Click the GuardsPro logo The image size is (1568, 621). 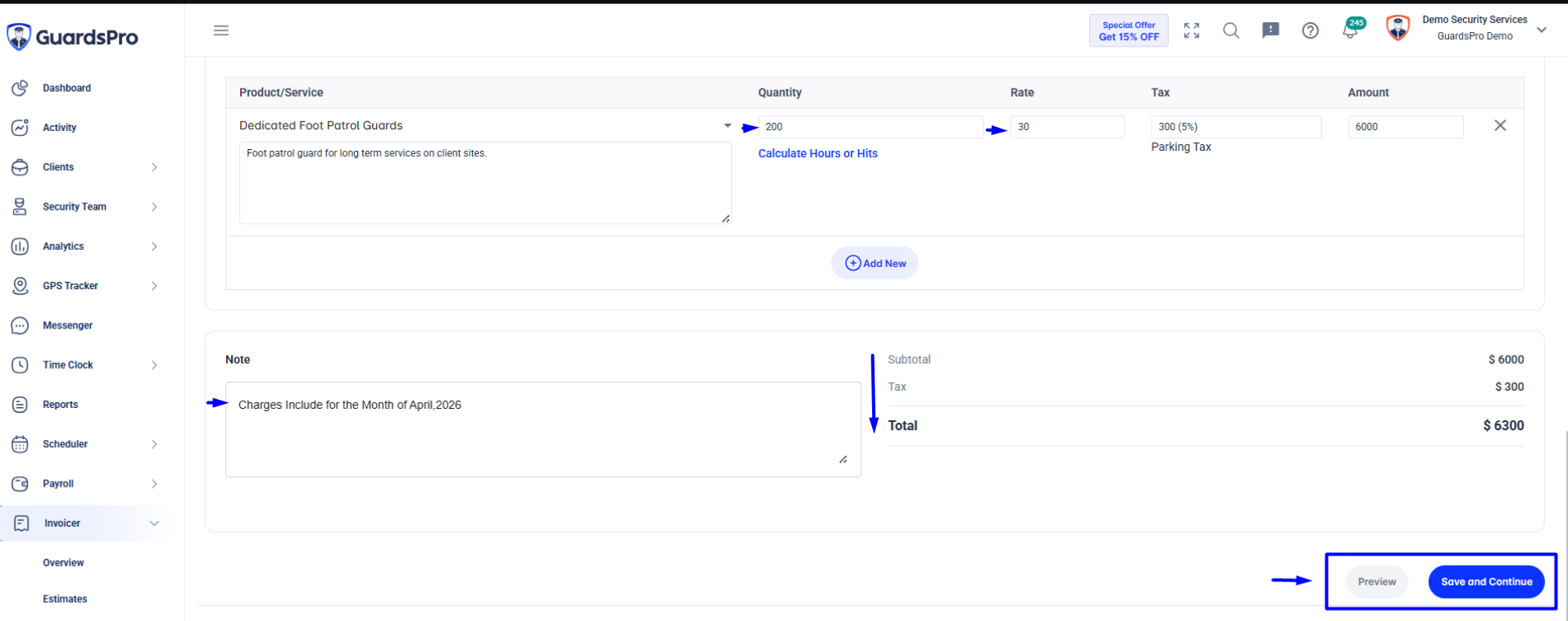click(x=72, y=37)
